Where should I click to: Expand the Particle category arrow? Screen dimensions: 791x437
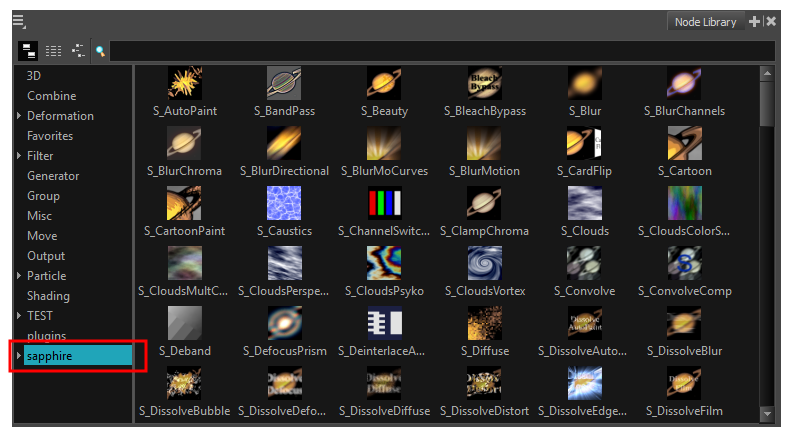click(x=19, y=276)
